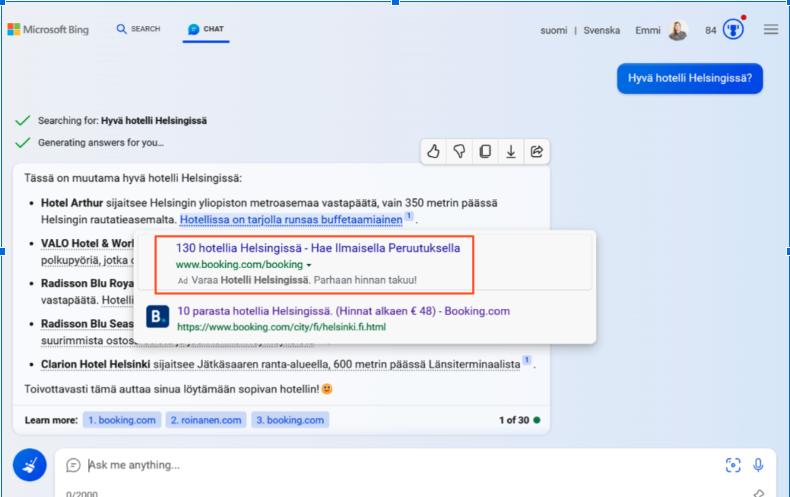Image resolution: width=790 pixels, height=497 pixels.
Task: Click the thumbs down dislike icon
Action: pyautogui.click(x=459, y=151)
